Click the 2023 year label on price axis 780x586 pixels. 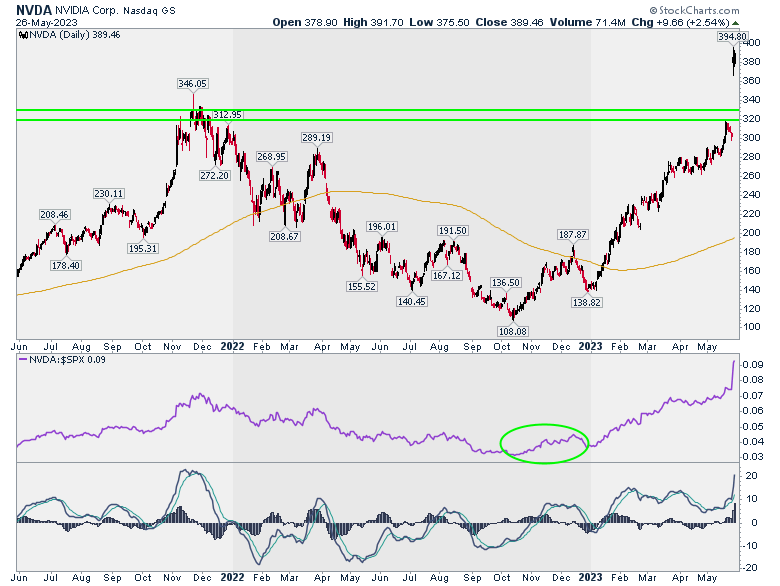(590, 346)
